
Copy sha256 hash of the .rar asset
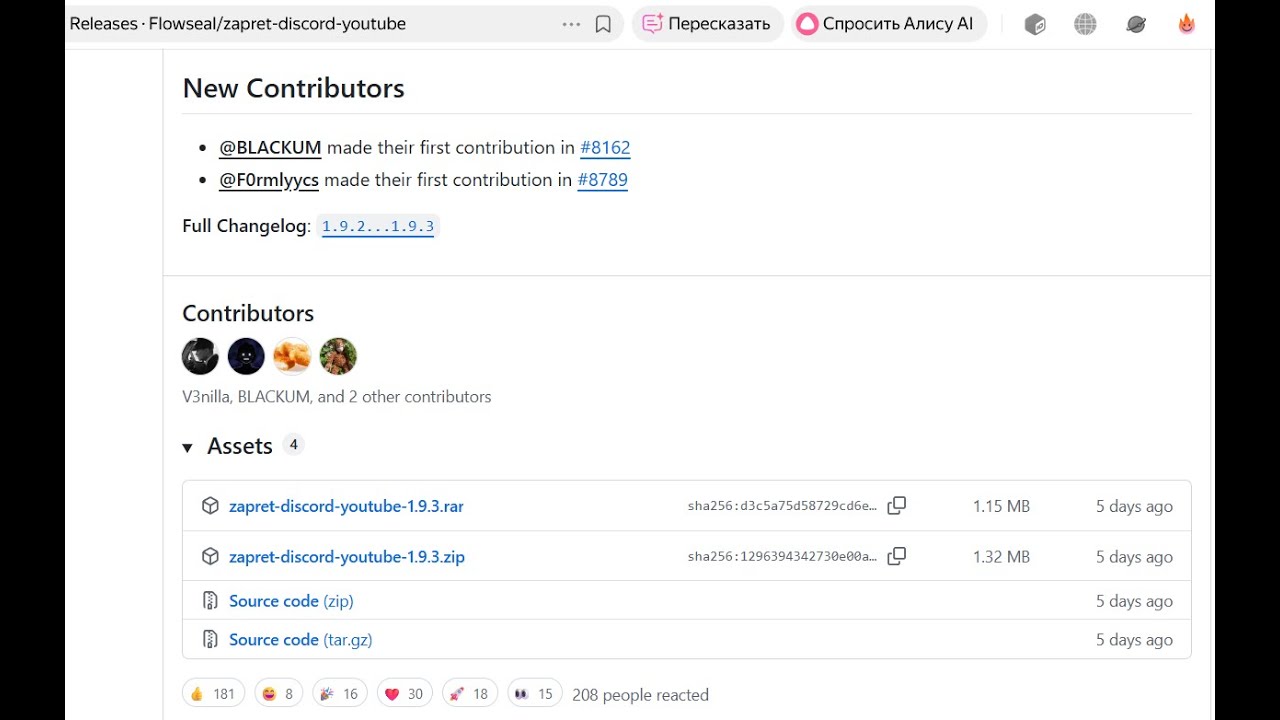click(897, 506)
